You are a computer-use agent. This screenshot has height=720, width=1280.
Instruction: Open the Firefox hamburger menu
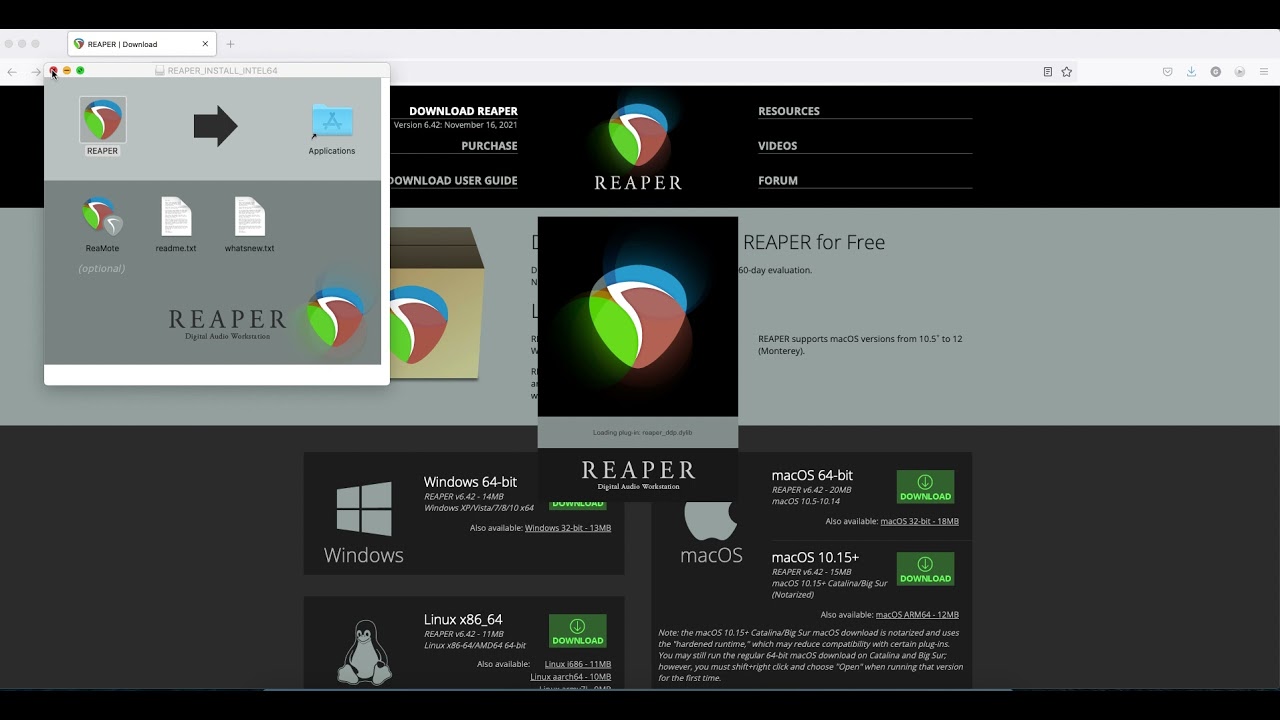(x=1264, y=72)
